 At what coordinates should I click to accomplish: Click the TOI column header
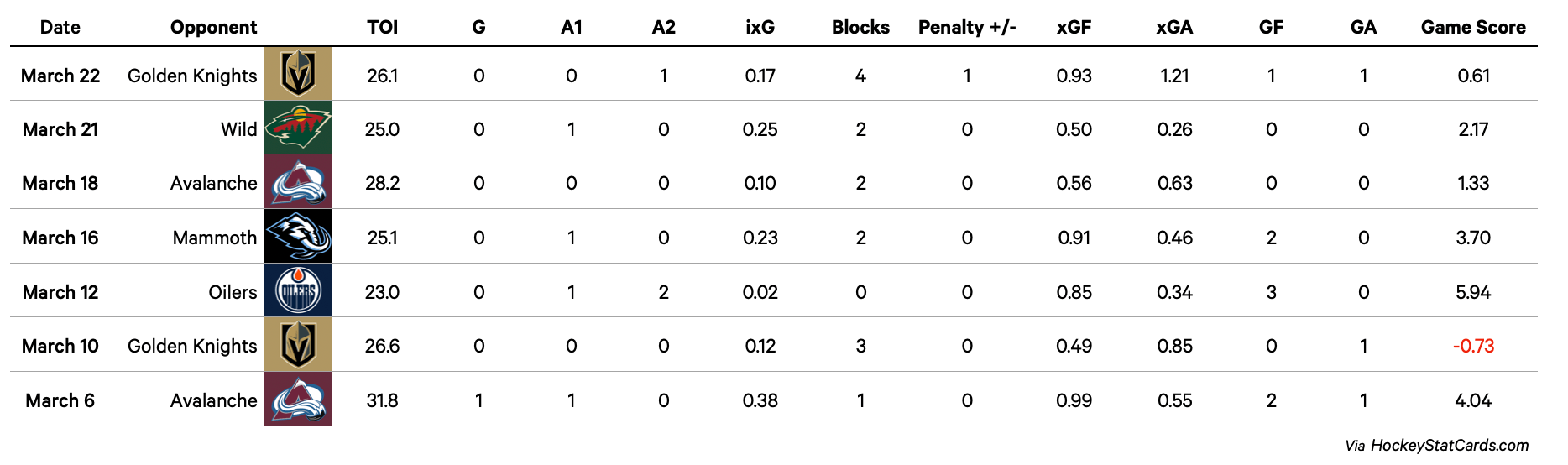[x=382, y=27]
